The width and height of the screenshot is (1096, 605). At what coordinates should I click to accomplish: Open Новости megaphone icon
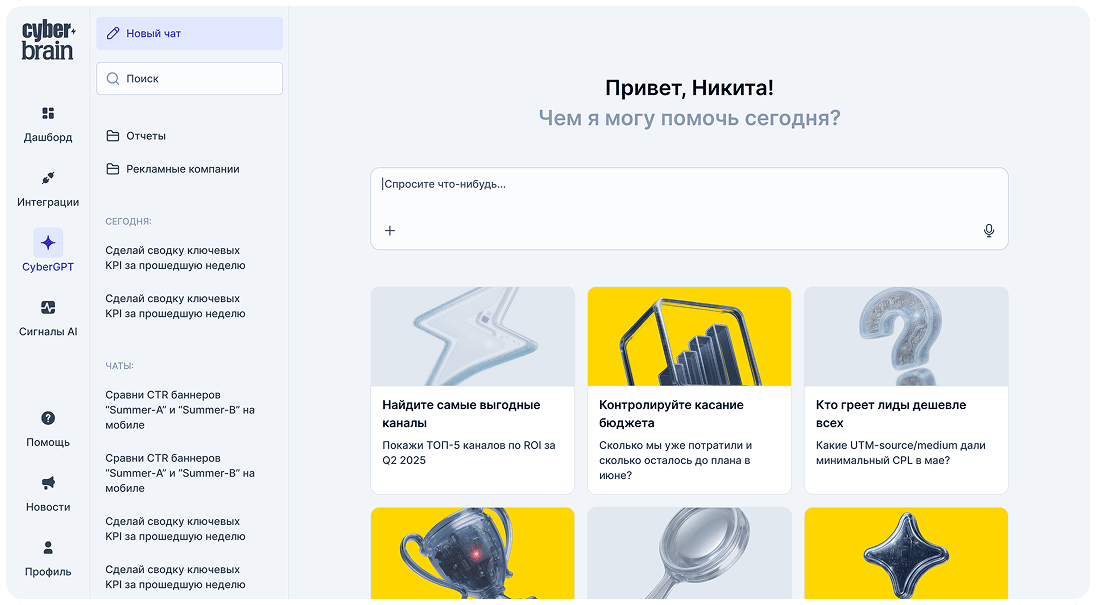point(48,483)
